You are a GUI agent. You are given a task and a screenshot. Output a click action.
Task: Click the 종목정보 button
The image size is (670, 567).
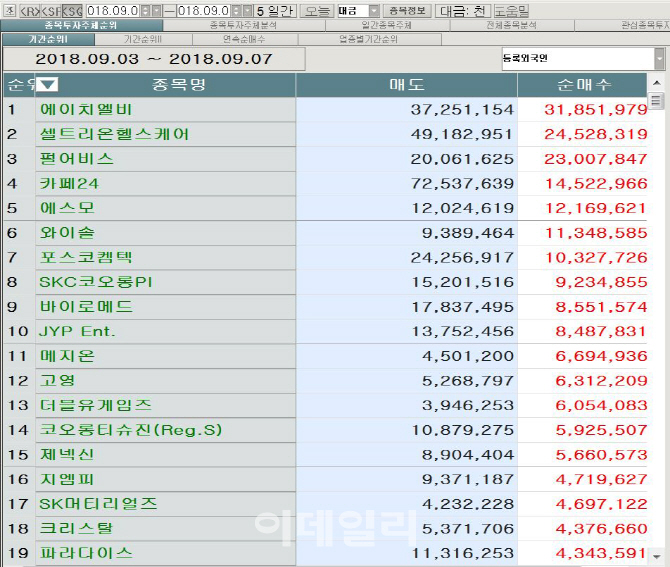[407, 11]
